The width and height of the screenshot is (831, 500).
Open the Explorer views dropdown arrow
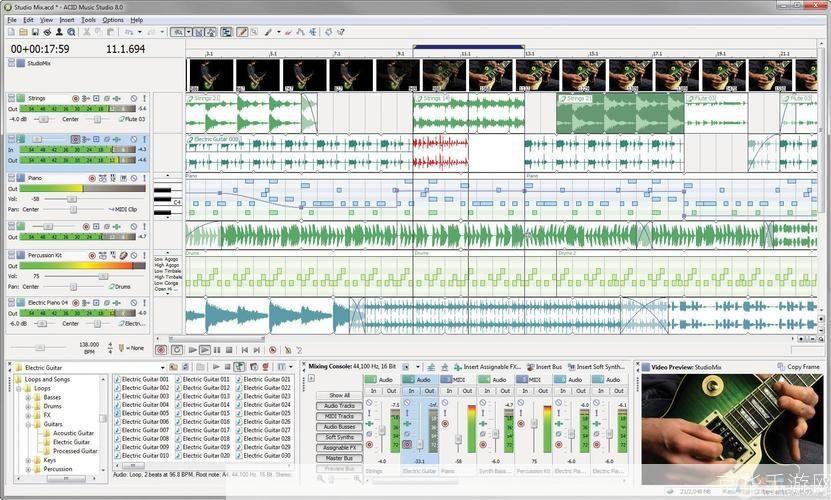291,367
